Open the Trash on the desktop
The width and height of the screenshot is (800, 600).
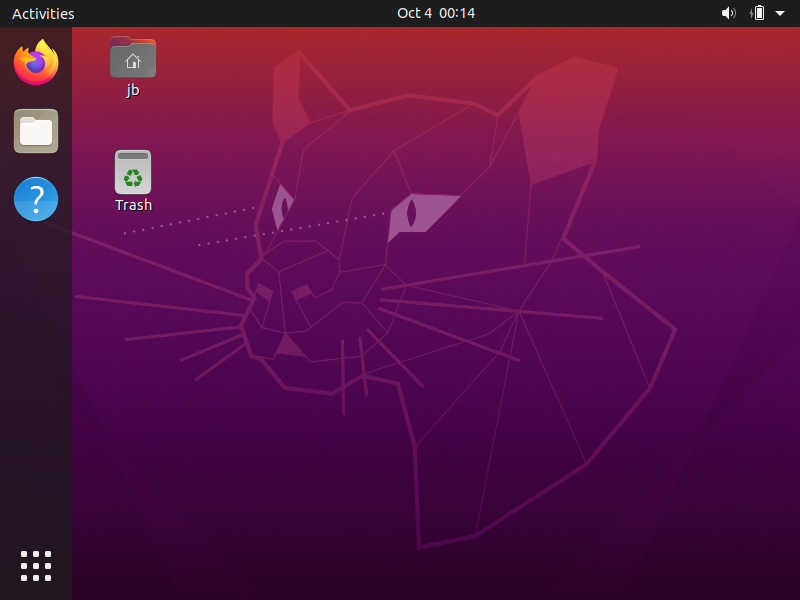[133, 172]
